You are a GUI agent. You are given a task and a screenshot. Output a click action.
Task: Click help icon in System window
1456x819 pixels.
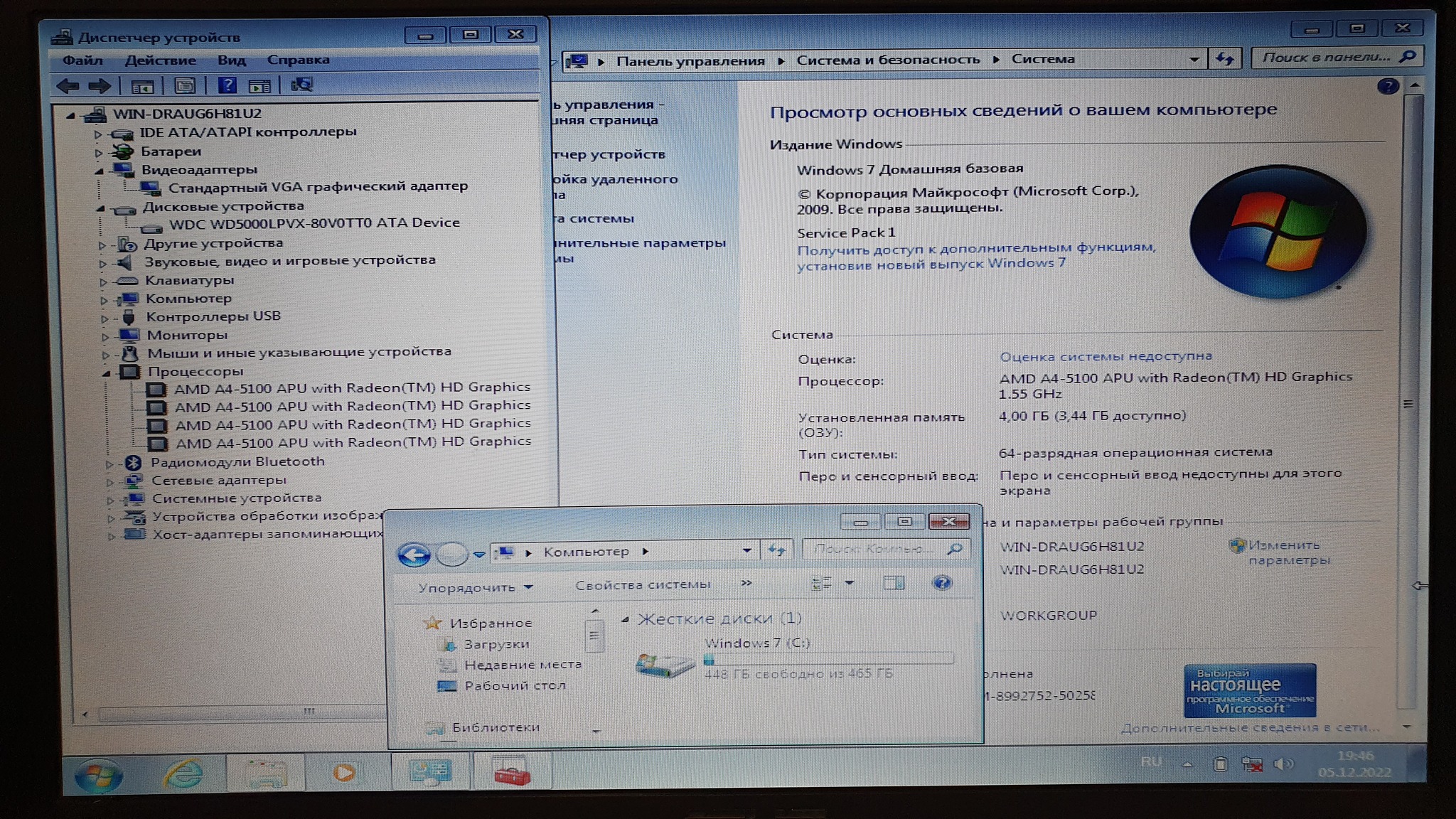(1388, 87)
